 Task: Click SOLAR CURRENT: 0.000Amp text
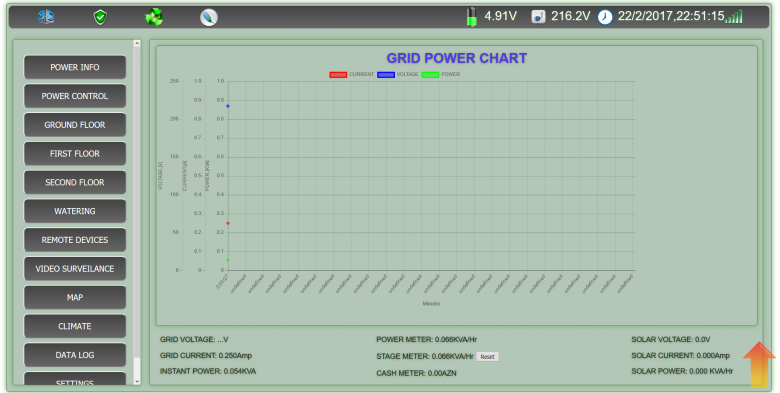click(x=681, y=355)
